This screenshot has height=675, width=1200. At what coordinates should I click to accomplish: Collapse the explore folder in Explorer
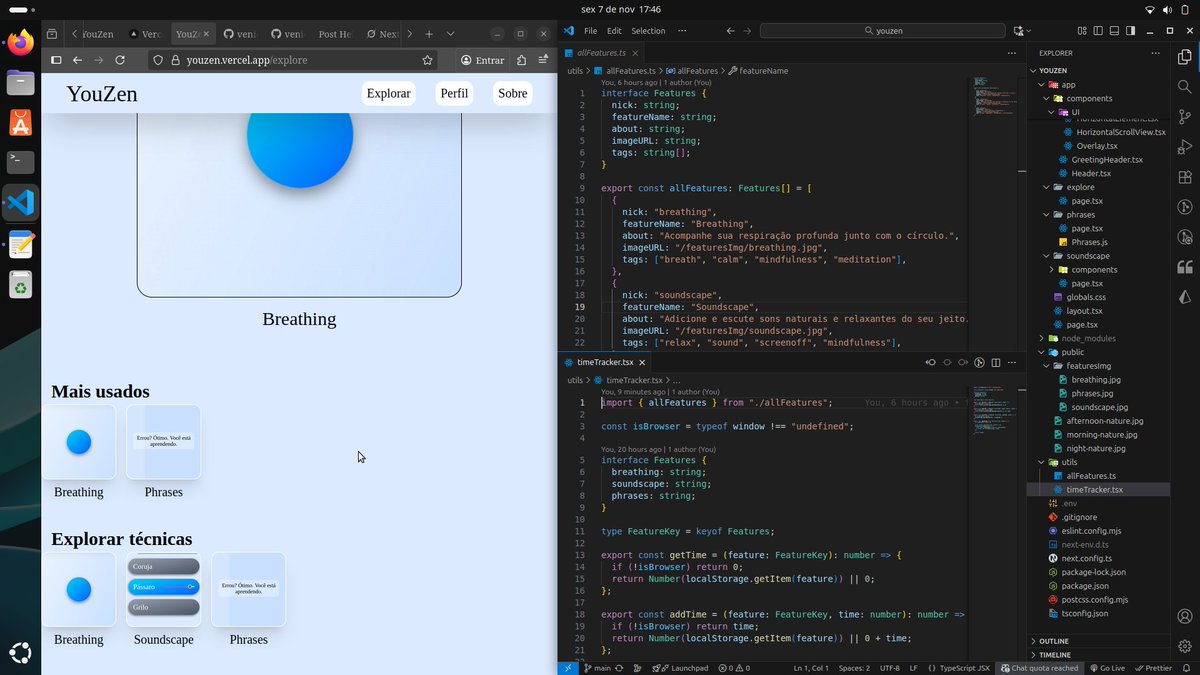point(1099,187)
